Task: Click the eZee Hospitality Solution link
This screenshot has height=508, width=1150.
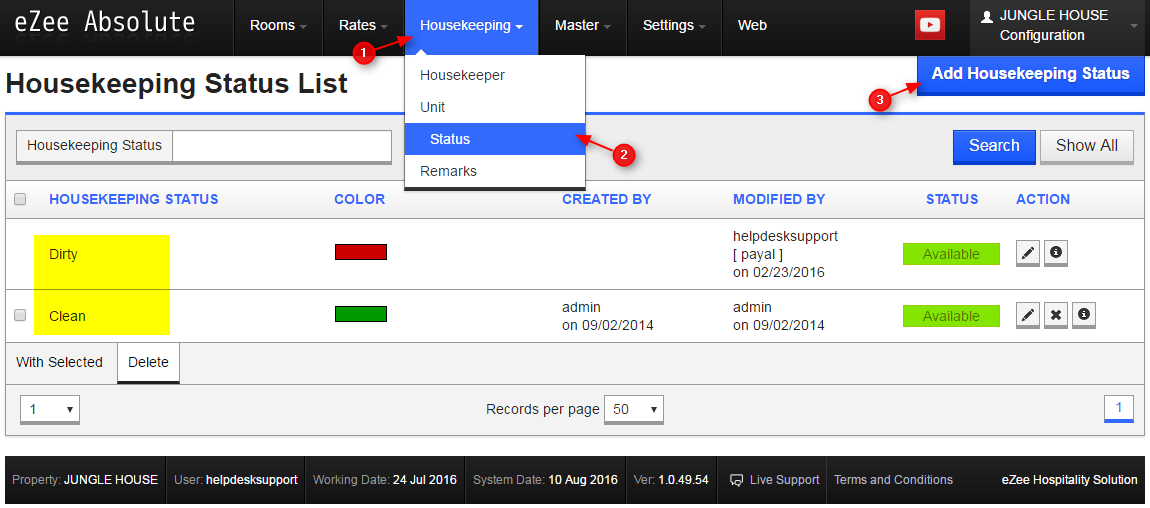Action: tap(1069, 480)
